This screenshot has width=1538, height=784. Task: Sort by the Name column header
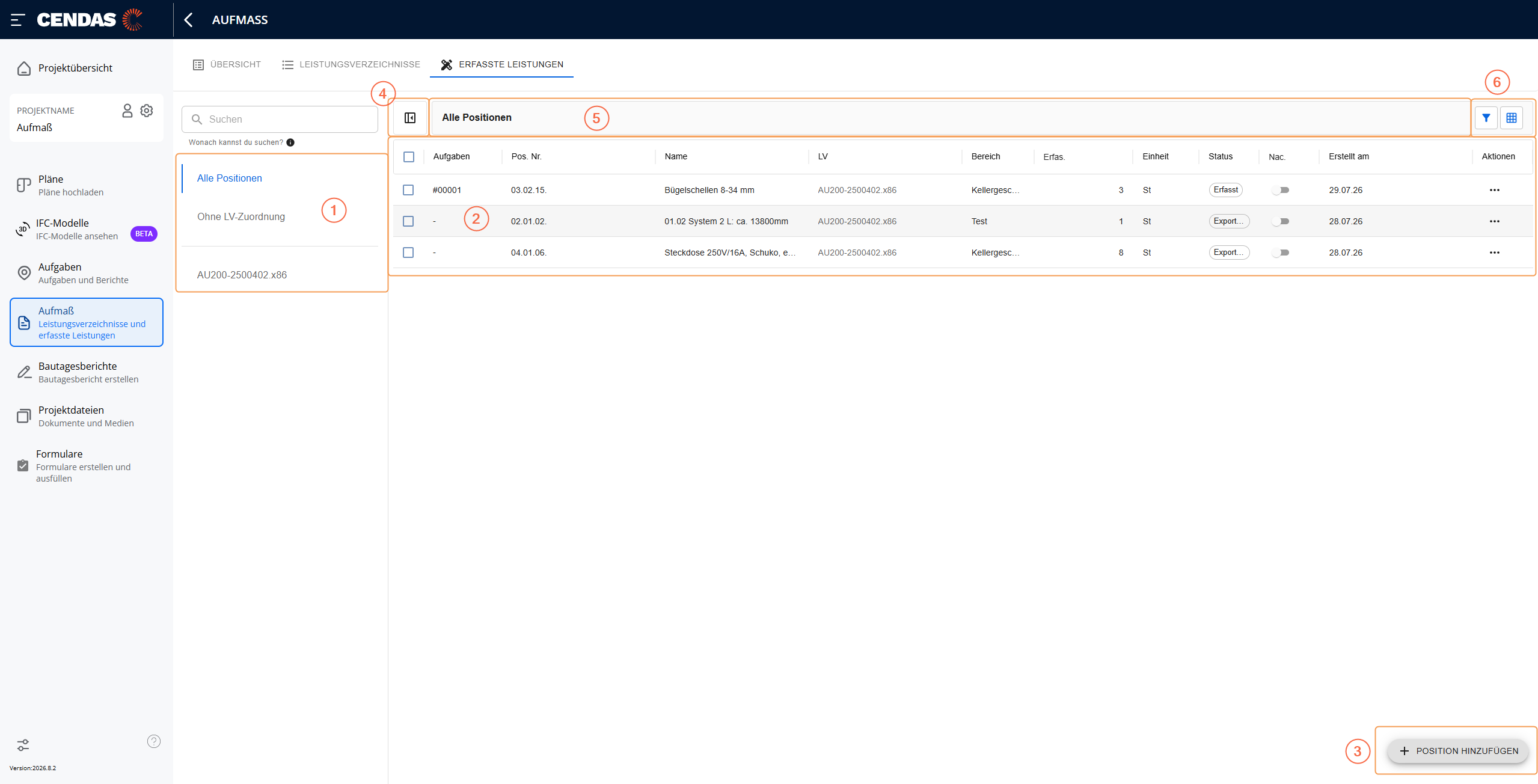(676, 156)
